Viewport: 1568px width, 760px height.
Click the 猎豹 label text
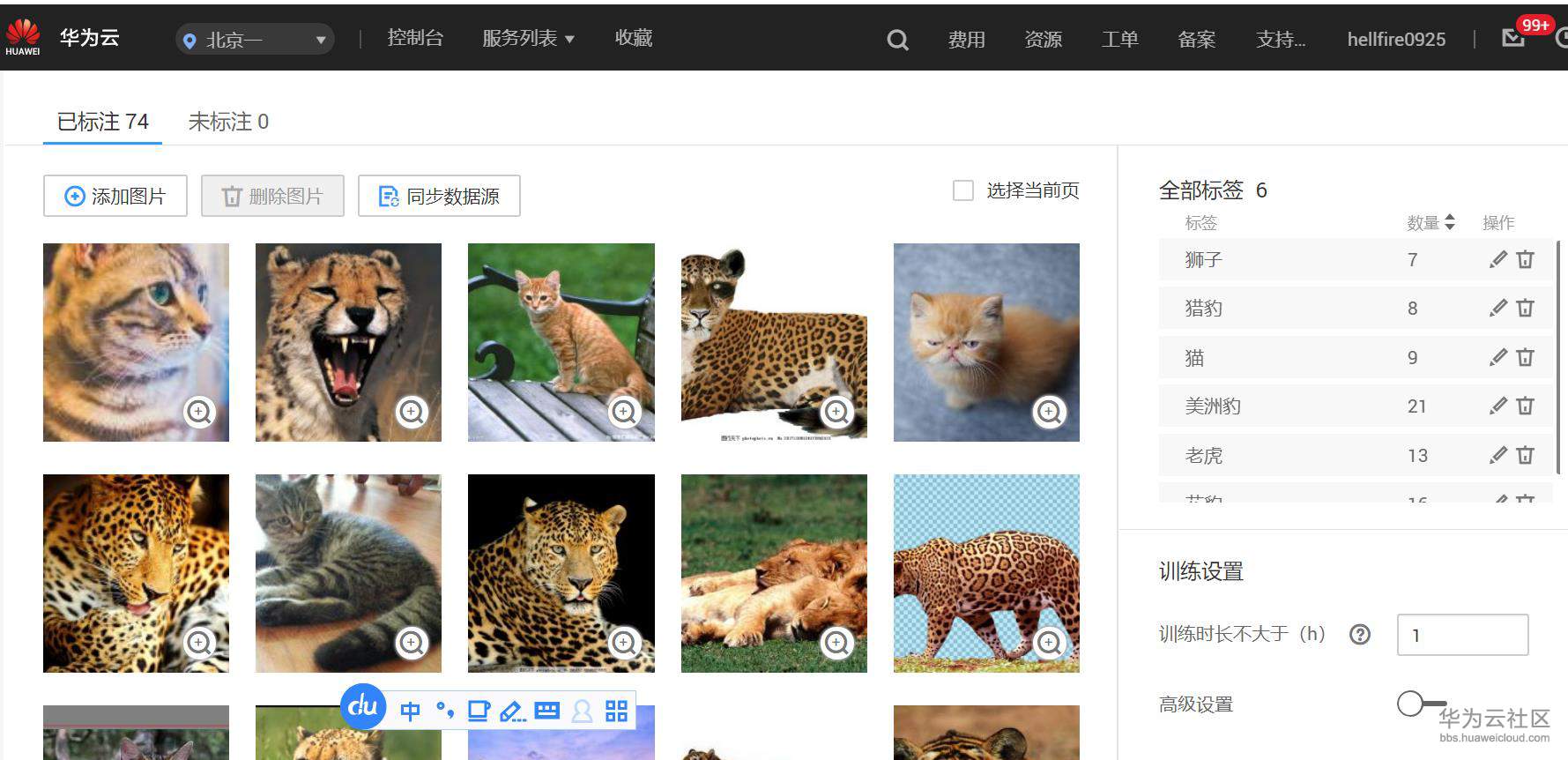tap(1203, 308)
